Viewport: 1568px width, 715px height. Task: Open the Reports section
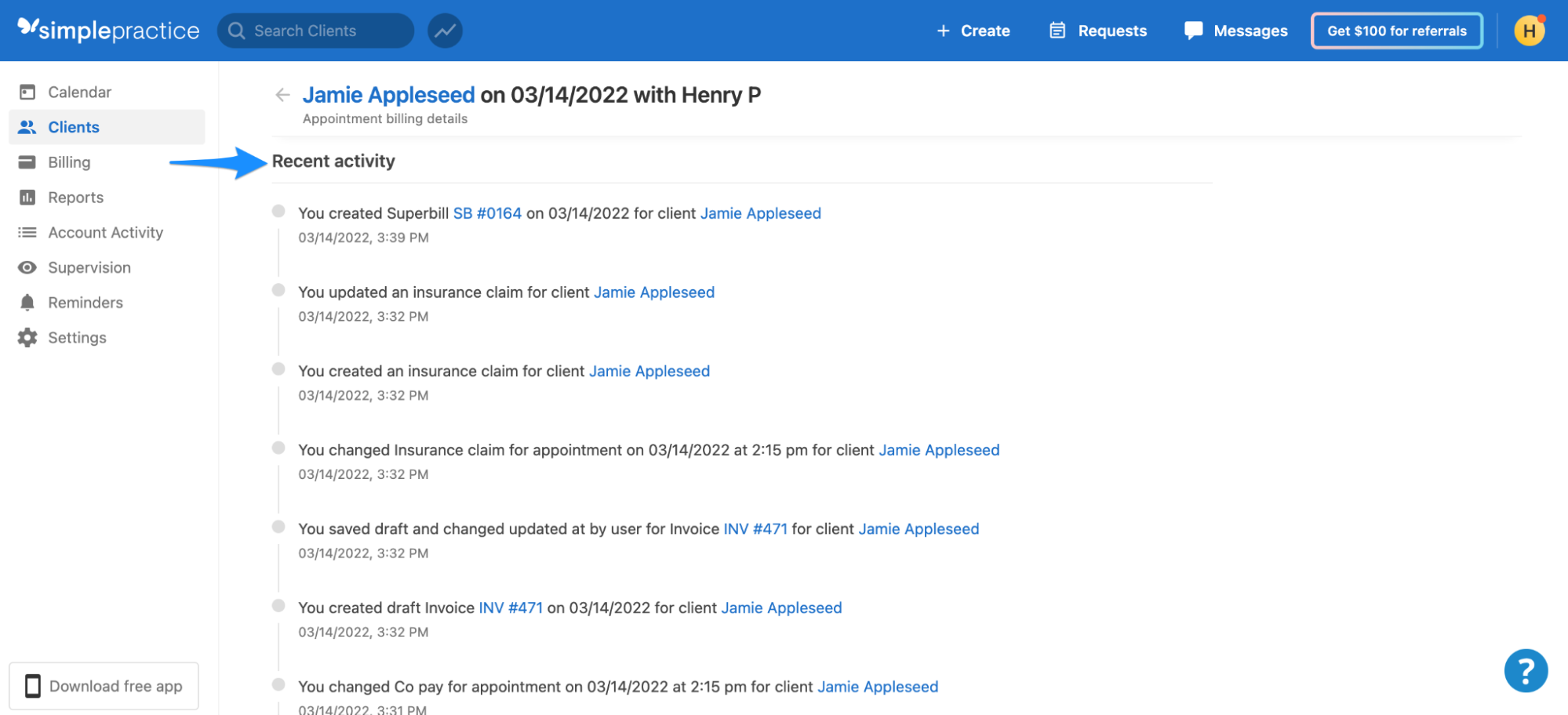tap(75, 197)
